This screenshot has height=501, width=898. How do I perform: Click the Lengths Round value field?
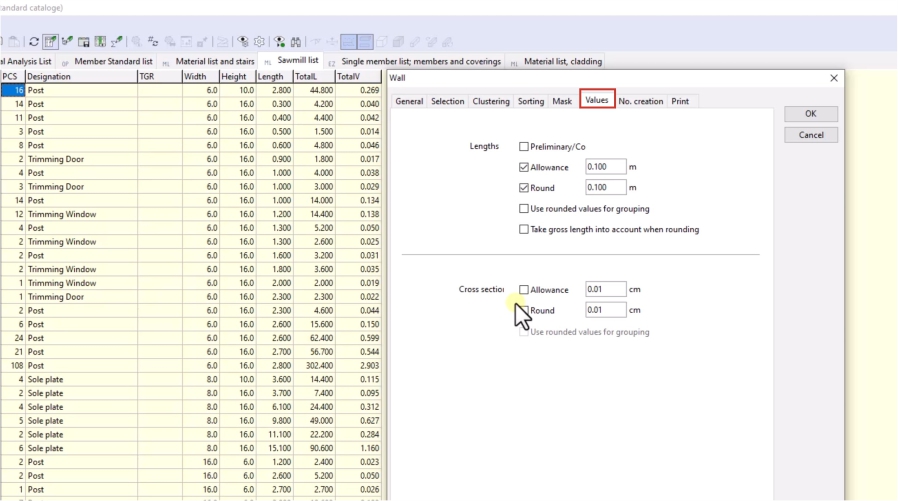pyautogui.click(x=606, y=188)
